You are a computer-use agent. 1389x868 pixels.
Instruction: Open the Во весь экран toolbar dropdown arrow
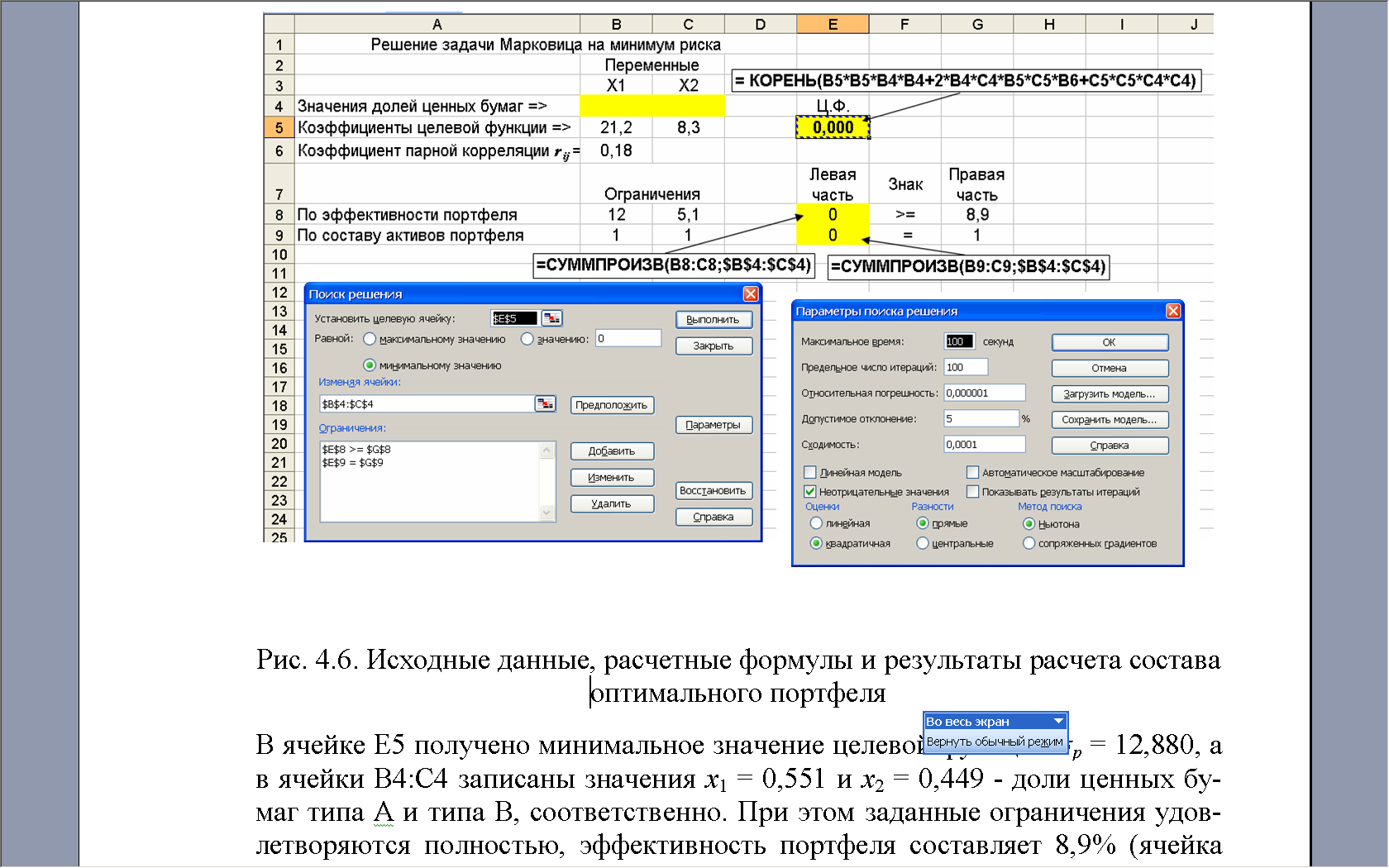coord(1058,721)
